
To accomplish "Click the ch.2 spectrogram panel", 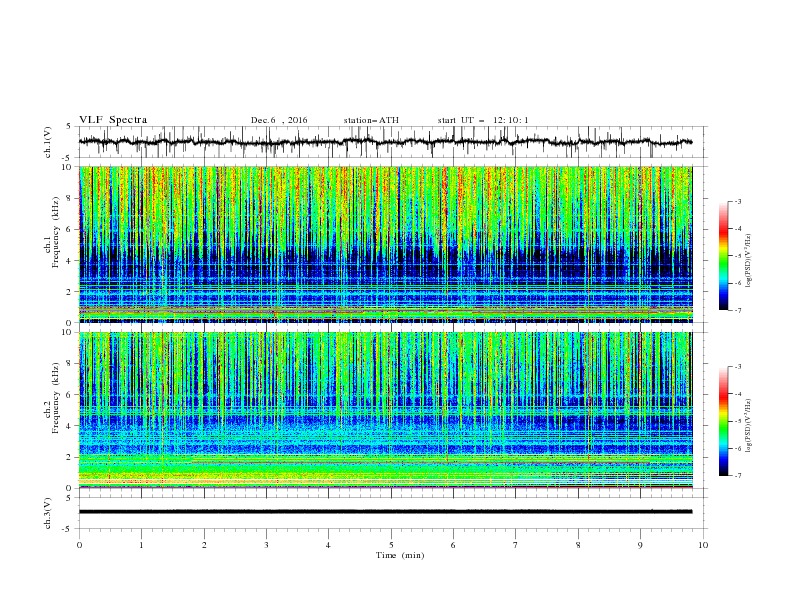I will [386, 410].
